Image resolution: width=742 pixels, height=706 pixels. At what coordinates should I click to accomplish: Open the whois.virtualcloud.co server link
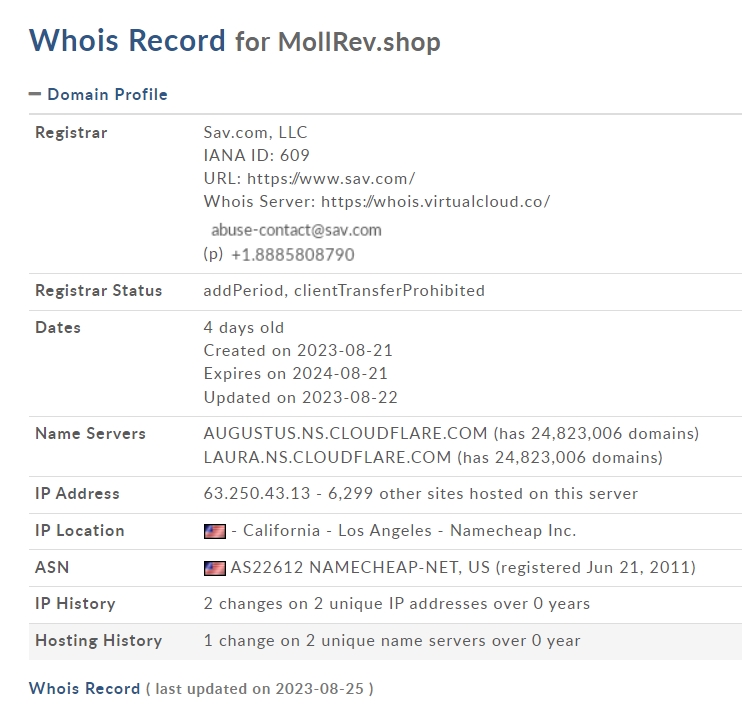(435, 202)
